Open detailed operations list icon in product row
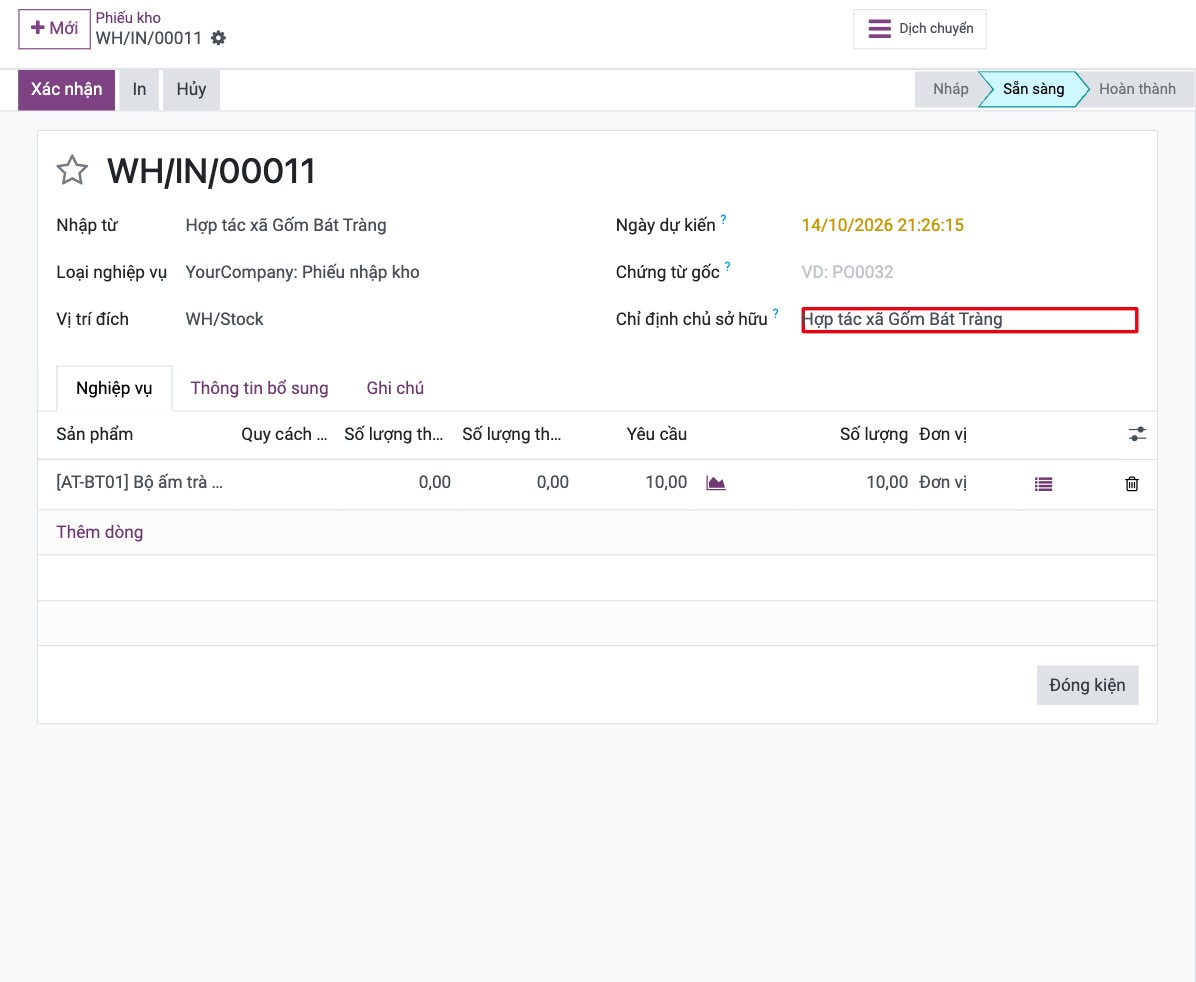Screen dimensions: 1196x982 (1043, 484)
